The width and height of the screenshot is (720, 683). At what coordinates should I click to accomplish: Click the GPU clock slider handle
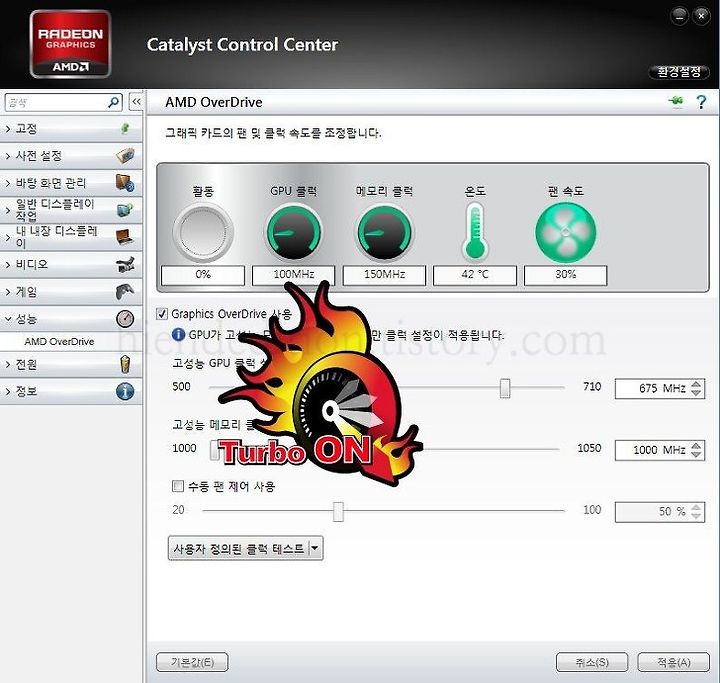[505, 388]
